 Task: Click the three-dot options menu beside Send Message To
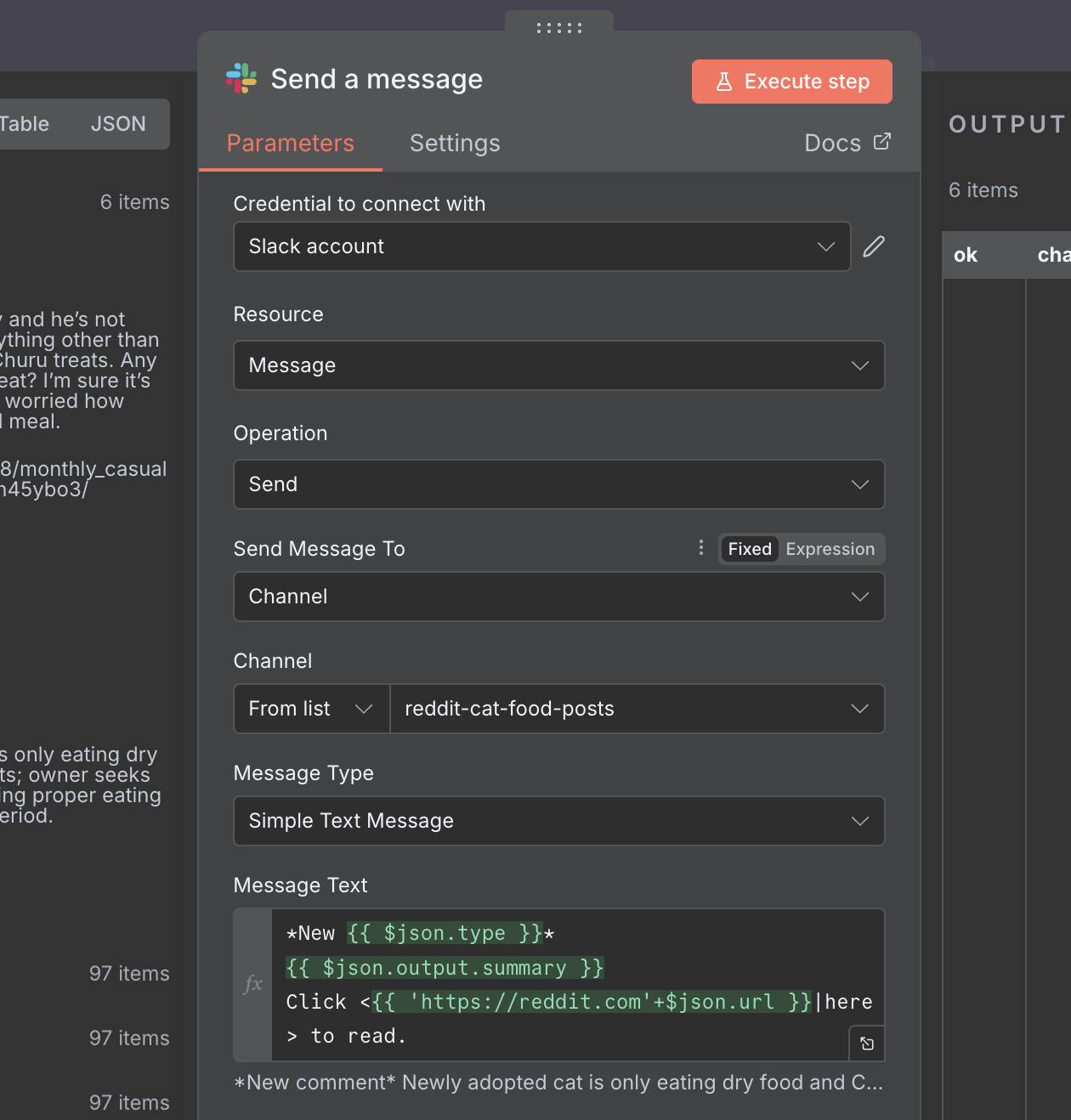click(700, 548)
